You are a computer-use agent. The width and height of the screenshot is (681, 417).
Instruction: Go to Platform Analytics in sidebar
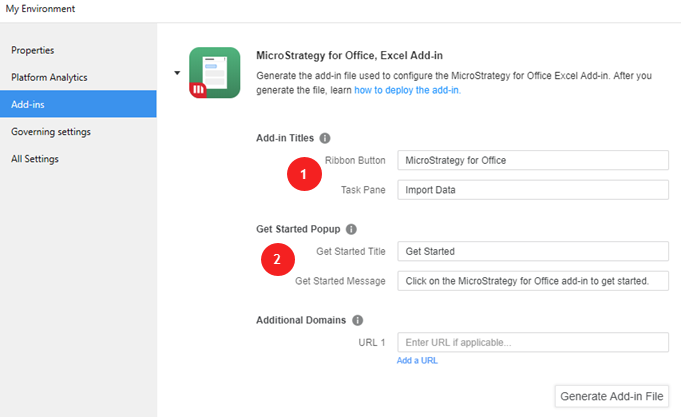(x=49, y=77)
